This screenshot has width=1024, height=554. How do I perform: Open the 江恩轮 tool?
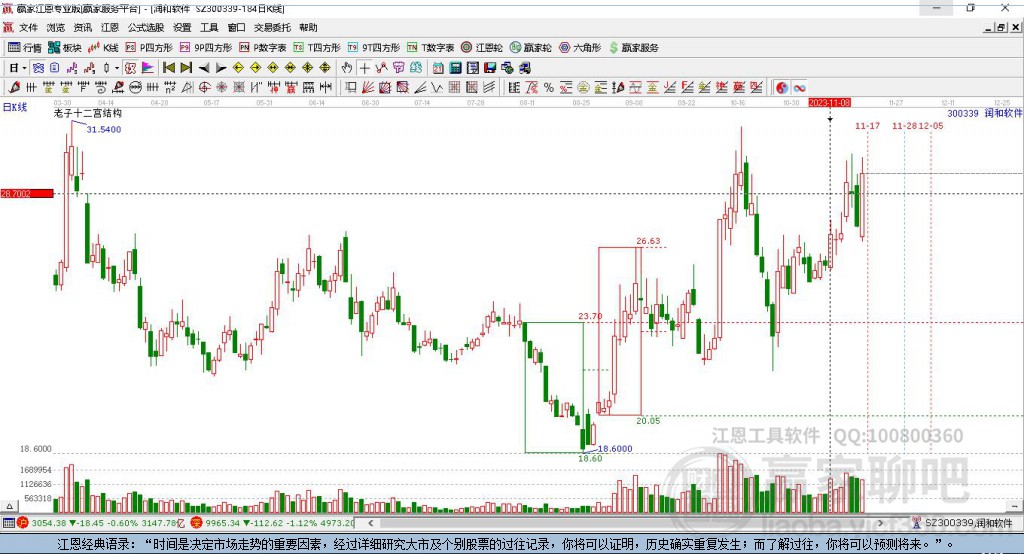482,48
